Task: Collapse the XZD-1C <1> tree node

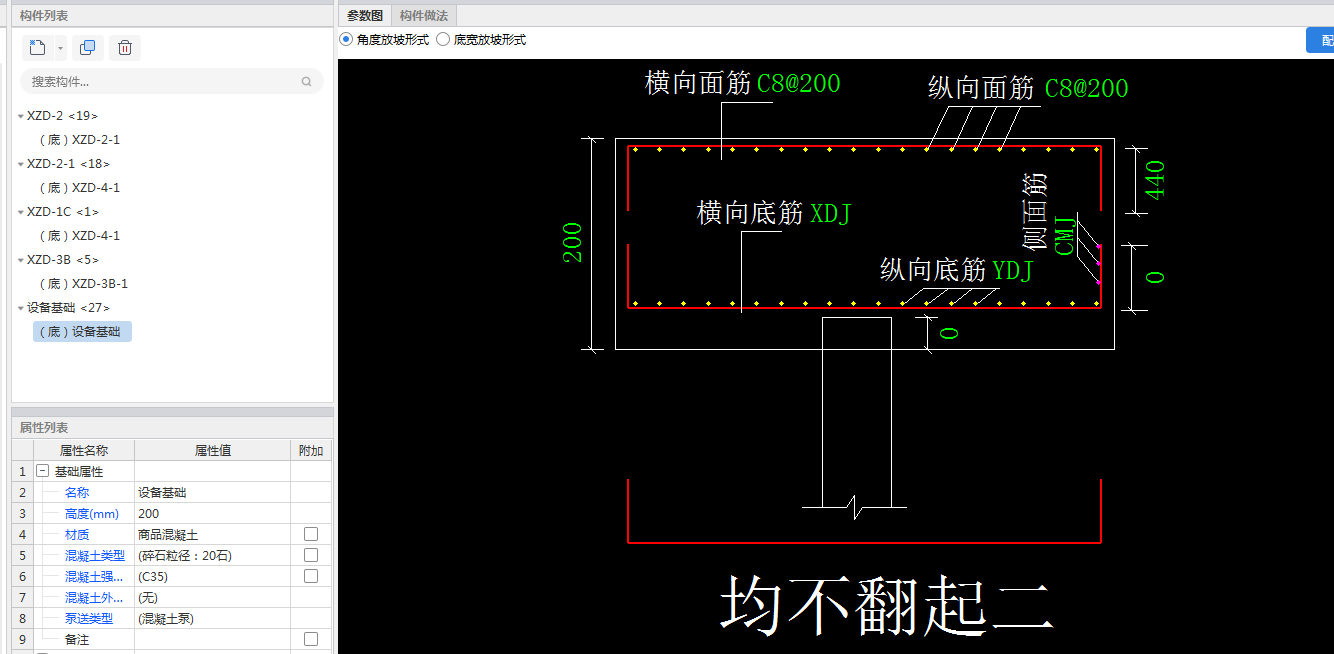Action: coord(20,212)
